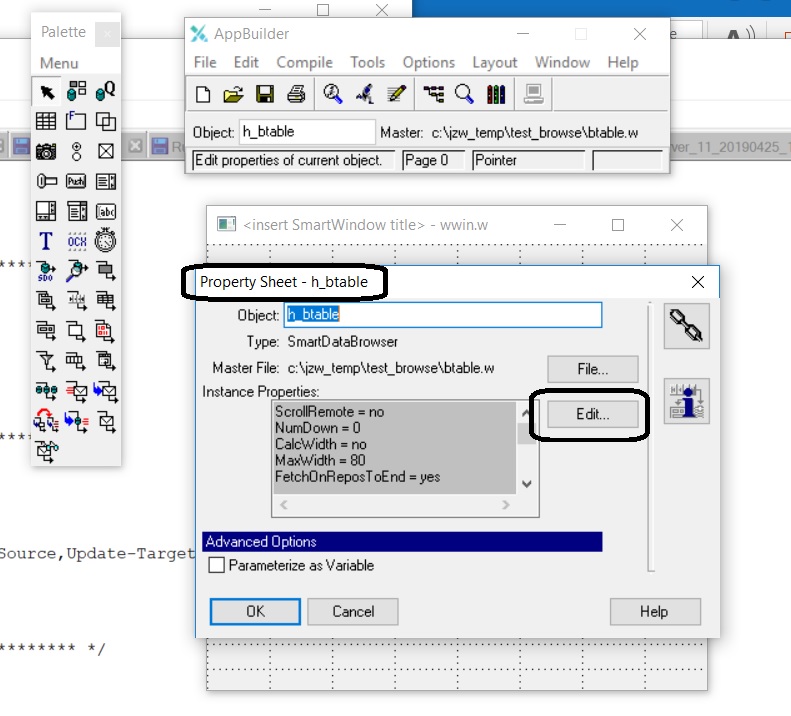Choose the Combo-Box tool in Palette
The height and width of the screenshot is (716, 791).
point(76,211)
